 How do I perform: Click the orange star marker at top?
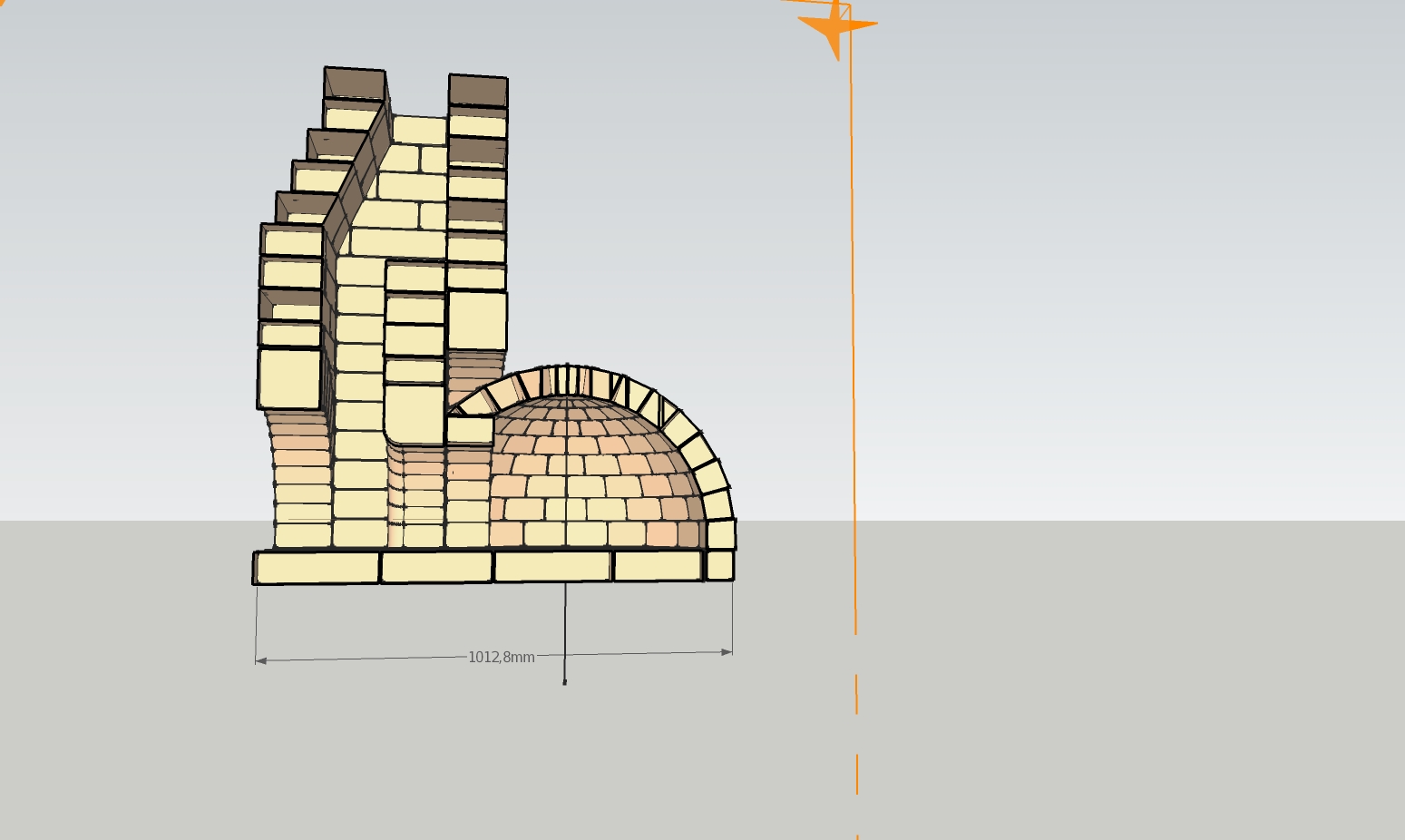[836, 26]
